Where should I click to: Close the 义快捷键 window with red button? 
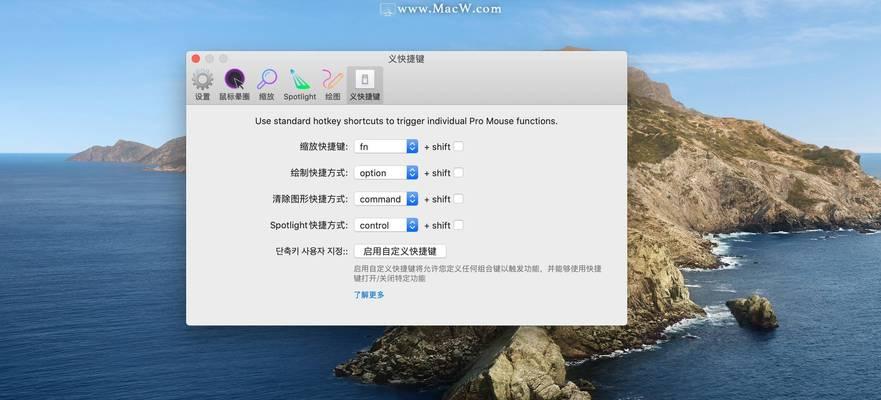click(196, 58)
